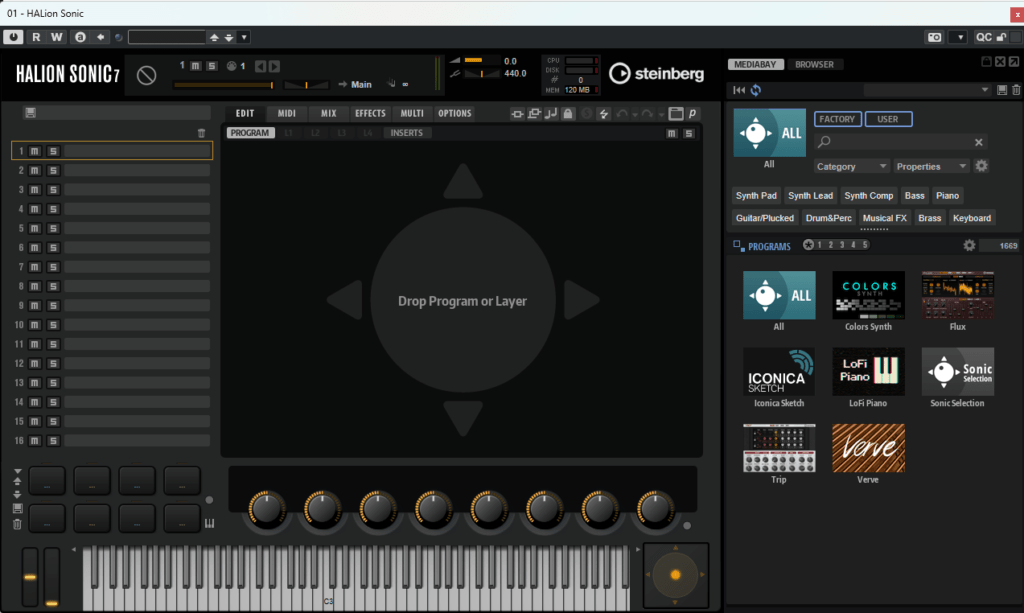Open the OPTIONS tab
Image resolution: width=1024 pixels, height=613 pixels.
tap(455, 114)
